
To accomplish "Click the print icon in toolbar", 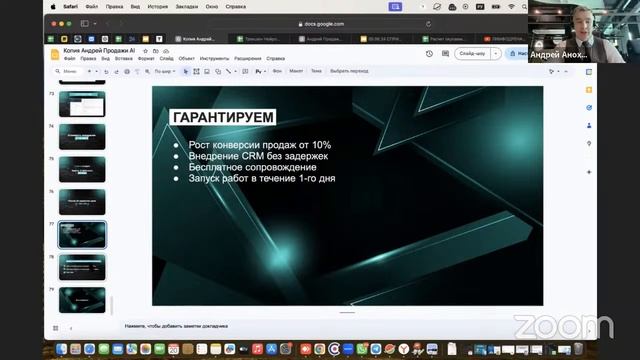I will coord(127,71).
